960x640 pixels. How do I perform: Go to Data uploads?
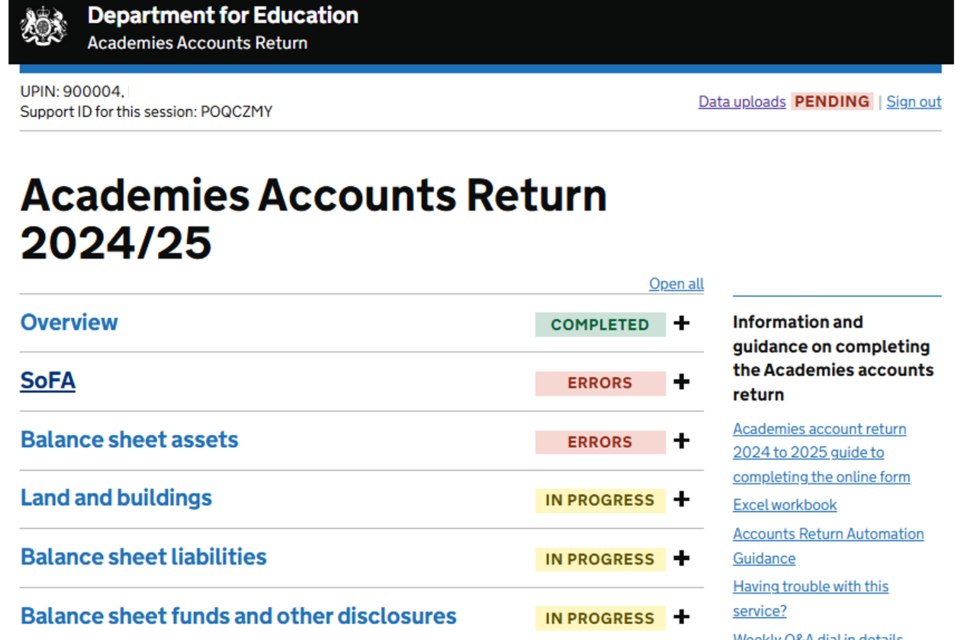tap(741, 102)
